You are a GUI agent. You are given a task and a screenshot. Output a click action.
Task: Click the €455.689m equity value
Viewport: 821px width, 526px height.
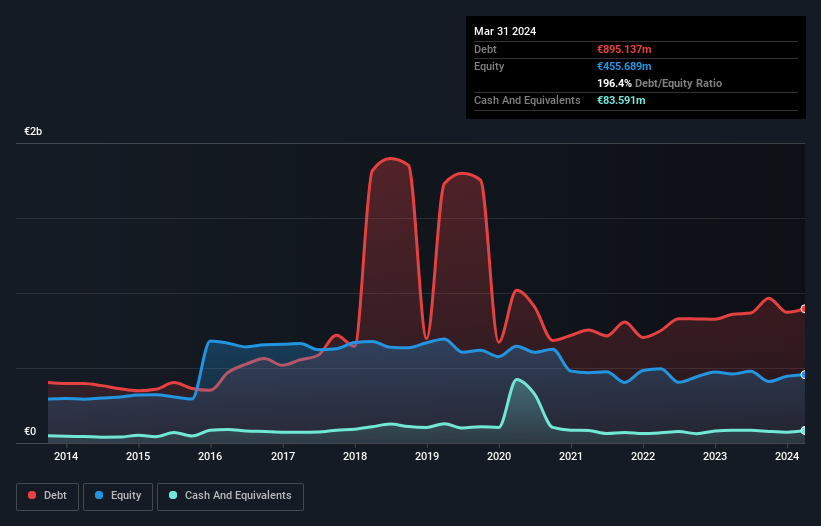point(624,66)
